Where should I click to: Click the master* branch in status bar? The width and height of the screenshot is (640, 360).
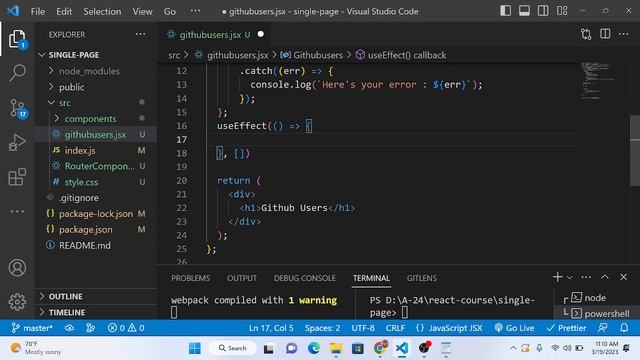pos(32,328)
